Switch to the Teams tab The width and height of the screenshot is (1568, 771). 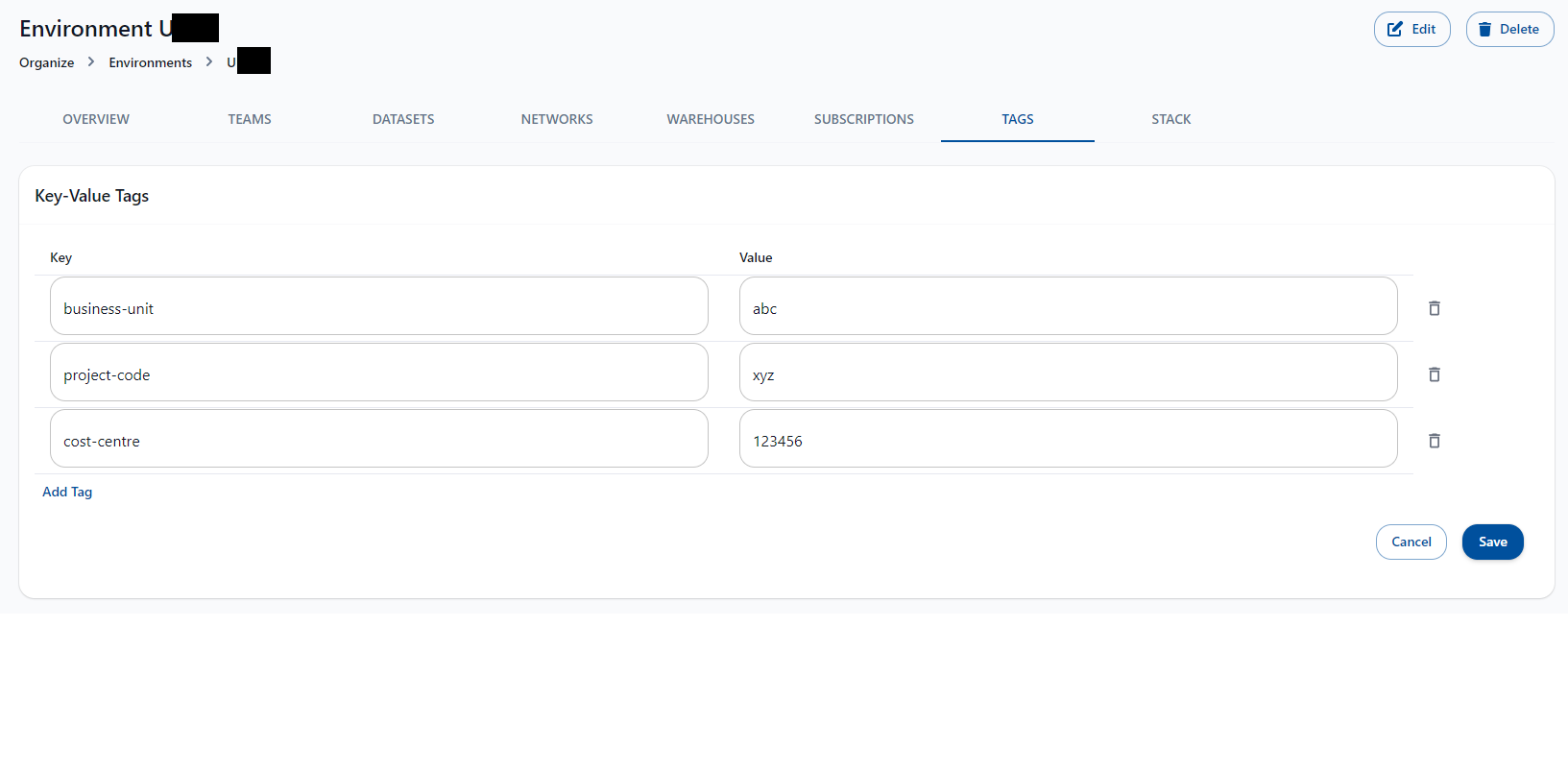pos(250,119)
